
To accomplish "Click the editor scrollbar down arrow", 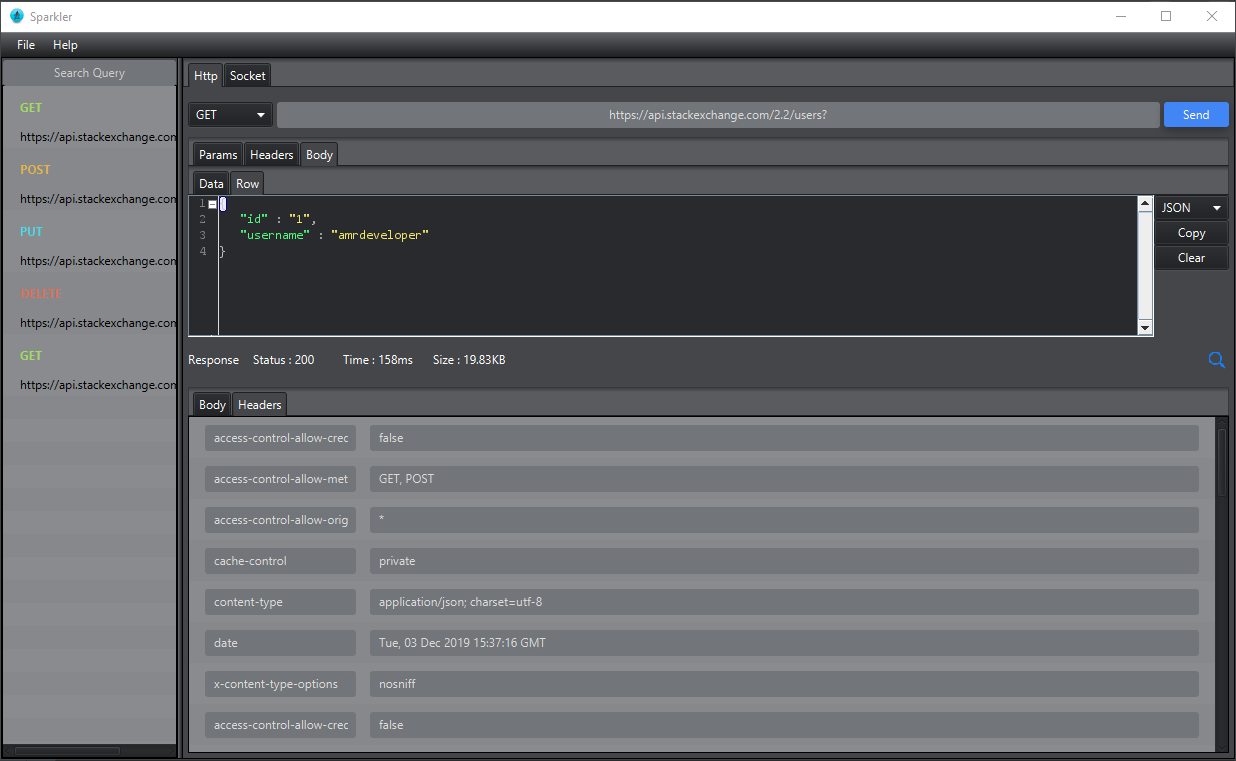I will [1145, 328].
